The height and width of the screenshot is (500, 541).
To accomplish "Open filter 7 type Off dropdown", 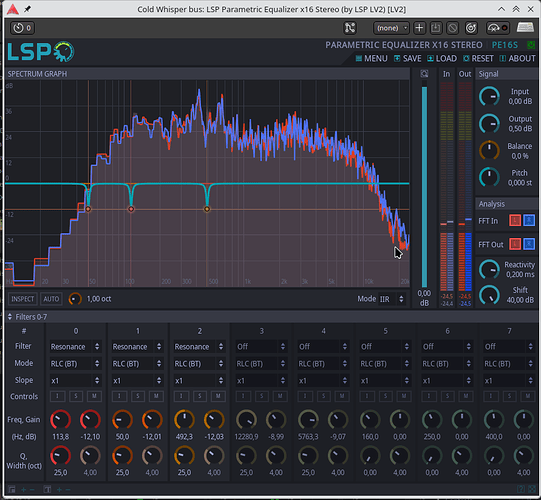I will tap(509, 346).
